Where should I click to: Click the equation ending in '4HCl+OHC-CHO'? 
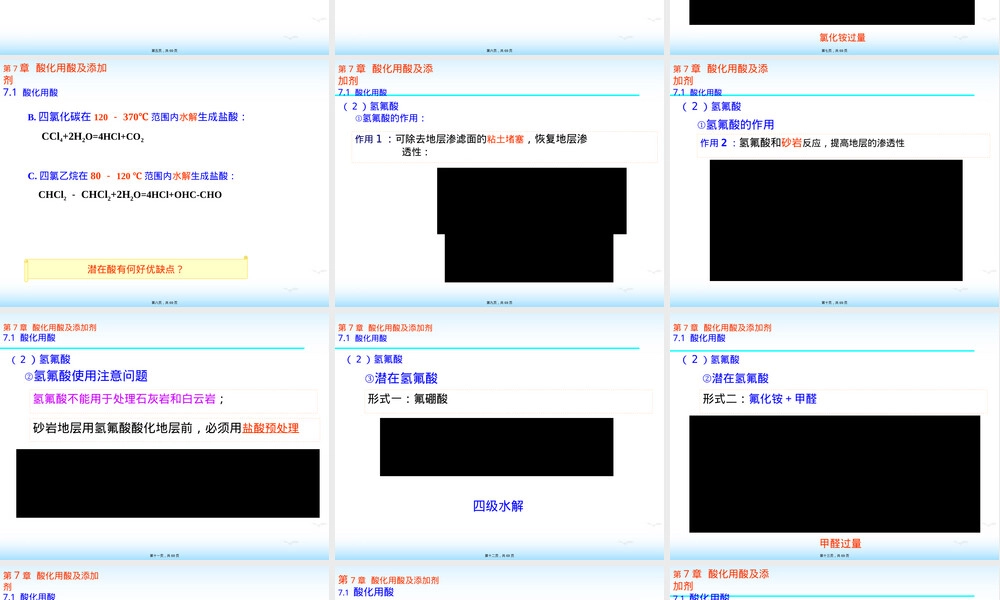point(130,195)
